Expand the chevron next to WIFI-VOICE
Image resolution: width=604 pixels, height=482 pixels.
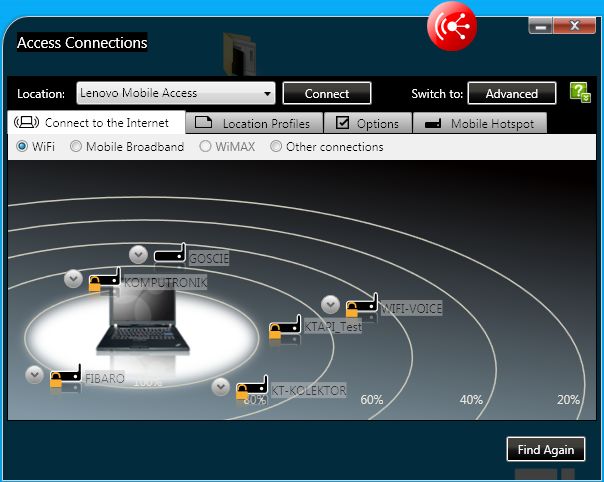click(330, 305)
